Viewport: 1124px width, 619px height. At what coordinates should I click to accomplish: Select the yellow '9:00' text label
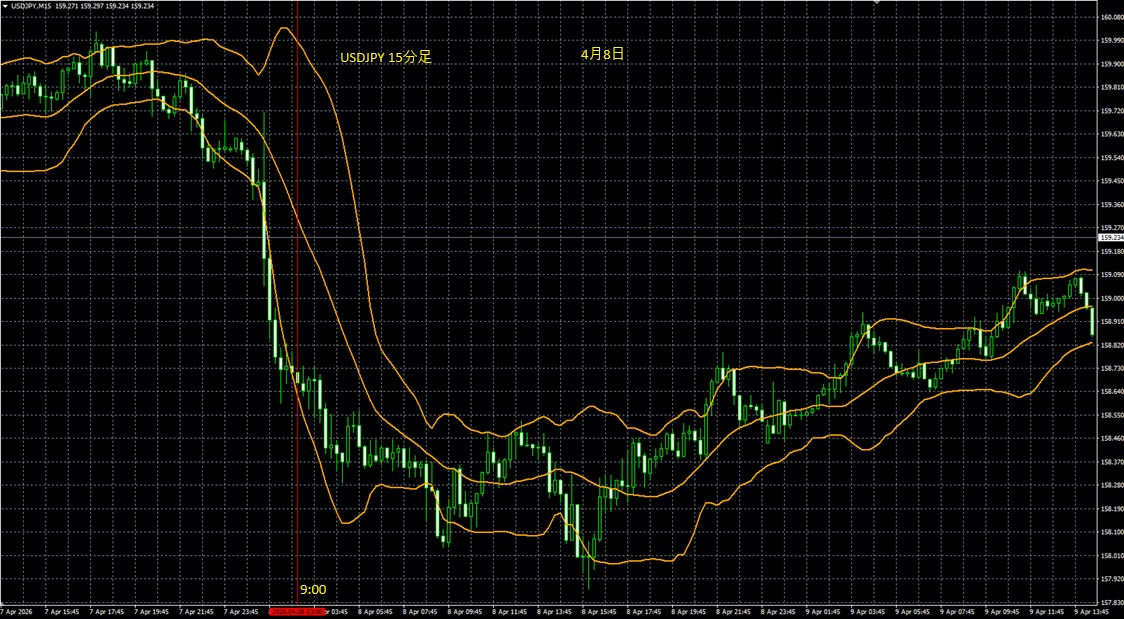click(312, 590)
